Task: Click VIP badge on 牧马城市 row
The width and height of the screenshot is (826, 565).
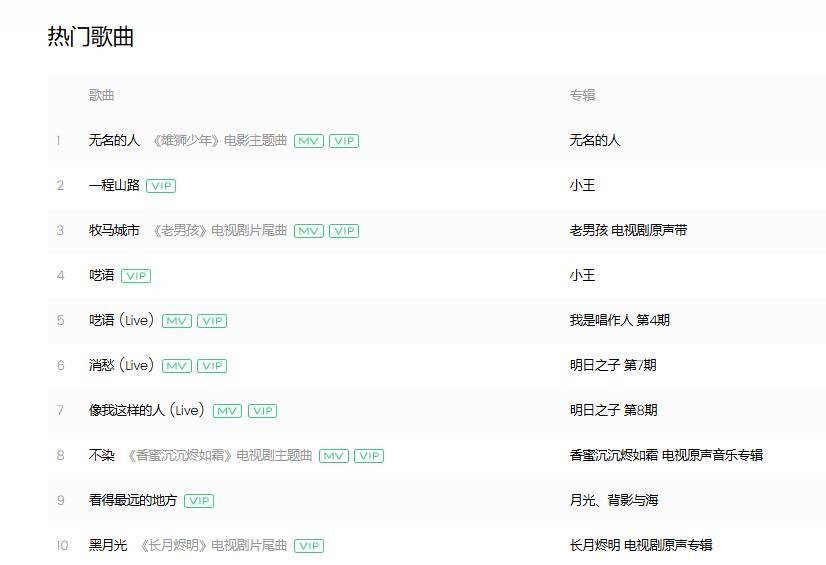Action: click(x=344, y=231)
